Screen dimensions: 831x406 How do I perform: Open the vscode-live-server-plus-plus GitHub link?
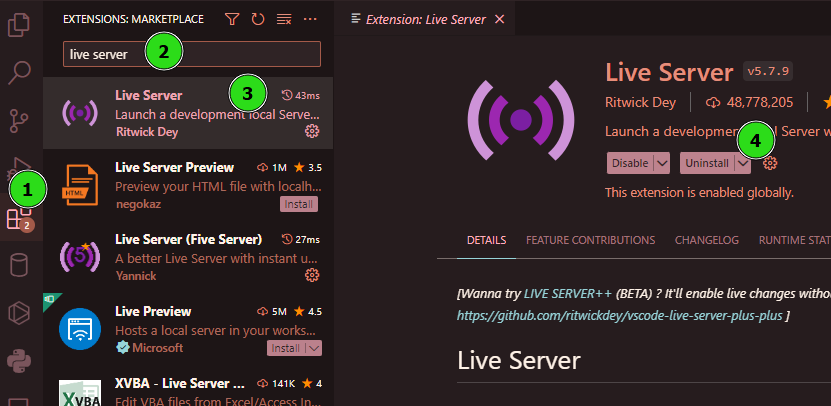620,316
